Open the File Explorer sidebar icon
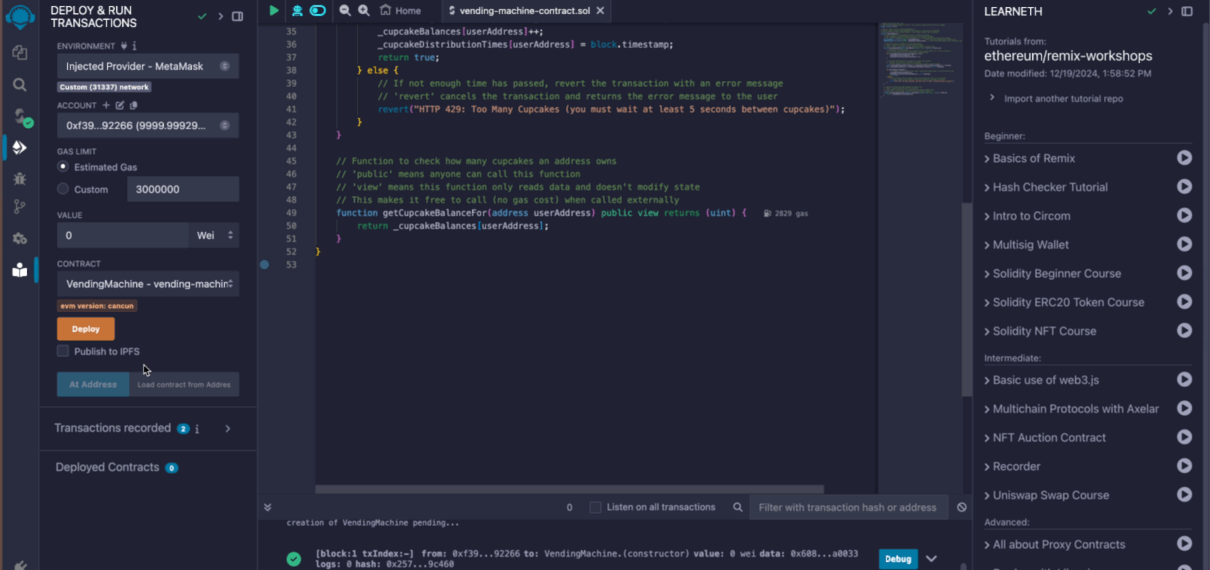The height and width of the screenshot is (570, 1210). tap(19, 53)
